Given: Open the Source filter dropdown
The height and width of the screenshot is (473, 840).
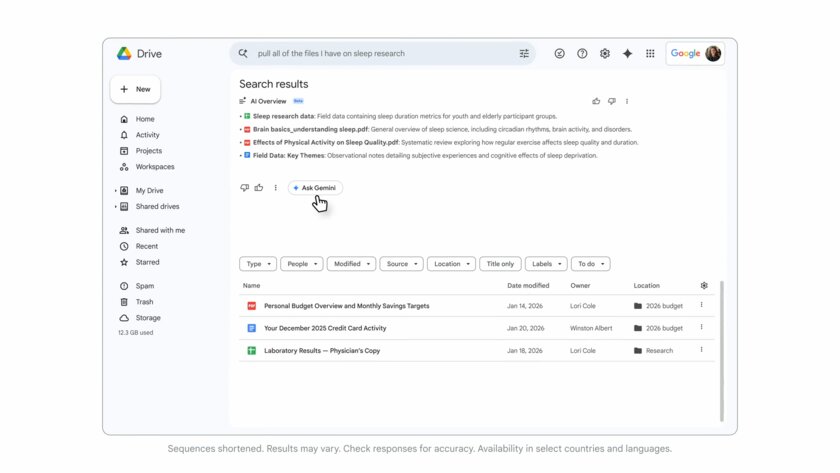Looking at the screenshot, I should [401, 264].
